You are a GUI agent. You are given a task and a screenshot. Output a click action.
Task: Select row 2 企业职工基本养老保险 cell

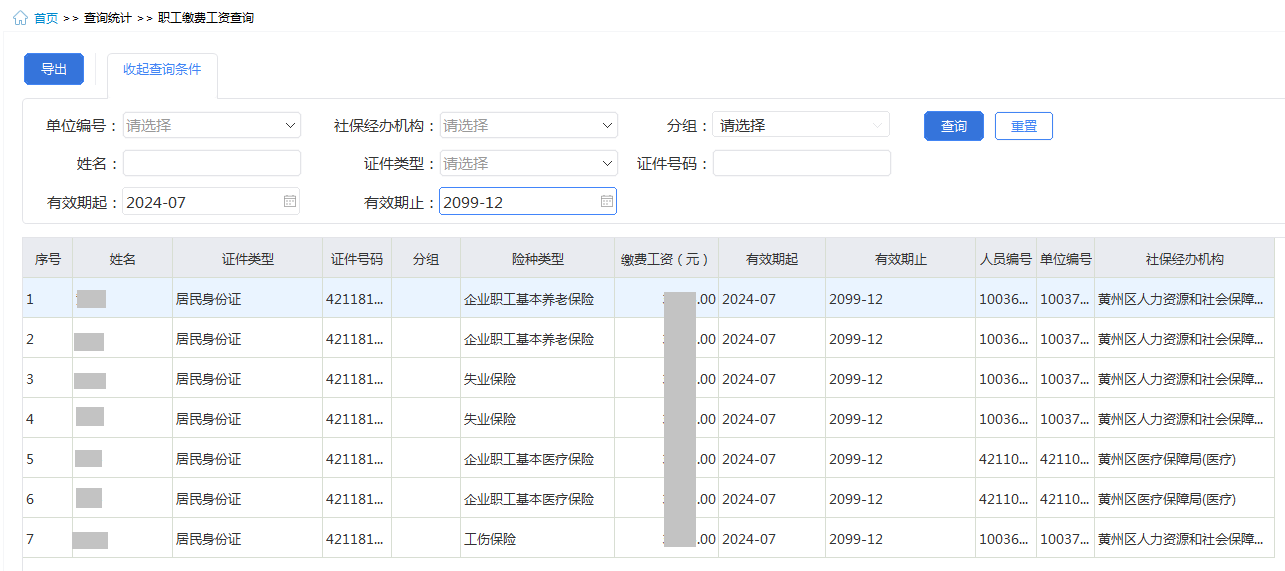(538, 339)
